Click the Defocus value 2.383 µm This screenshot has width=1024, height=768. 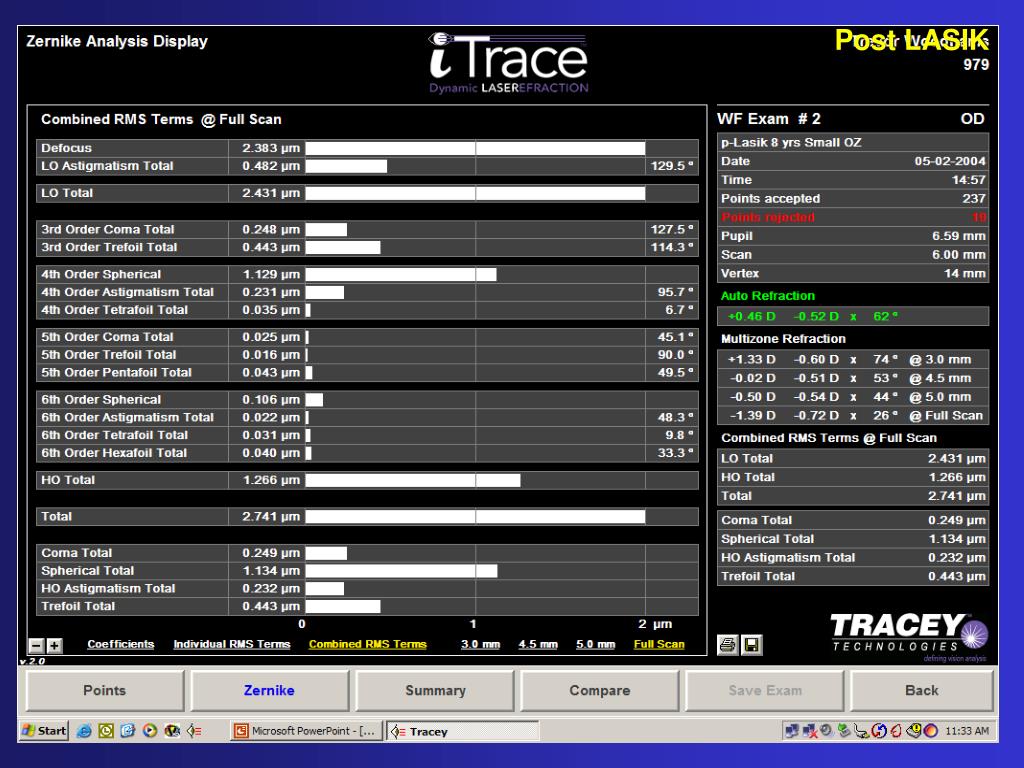(271, 148)
